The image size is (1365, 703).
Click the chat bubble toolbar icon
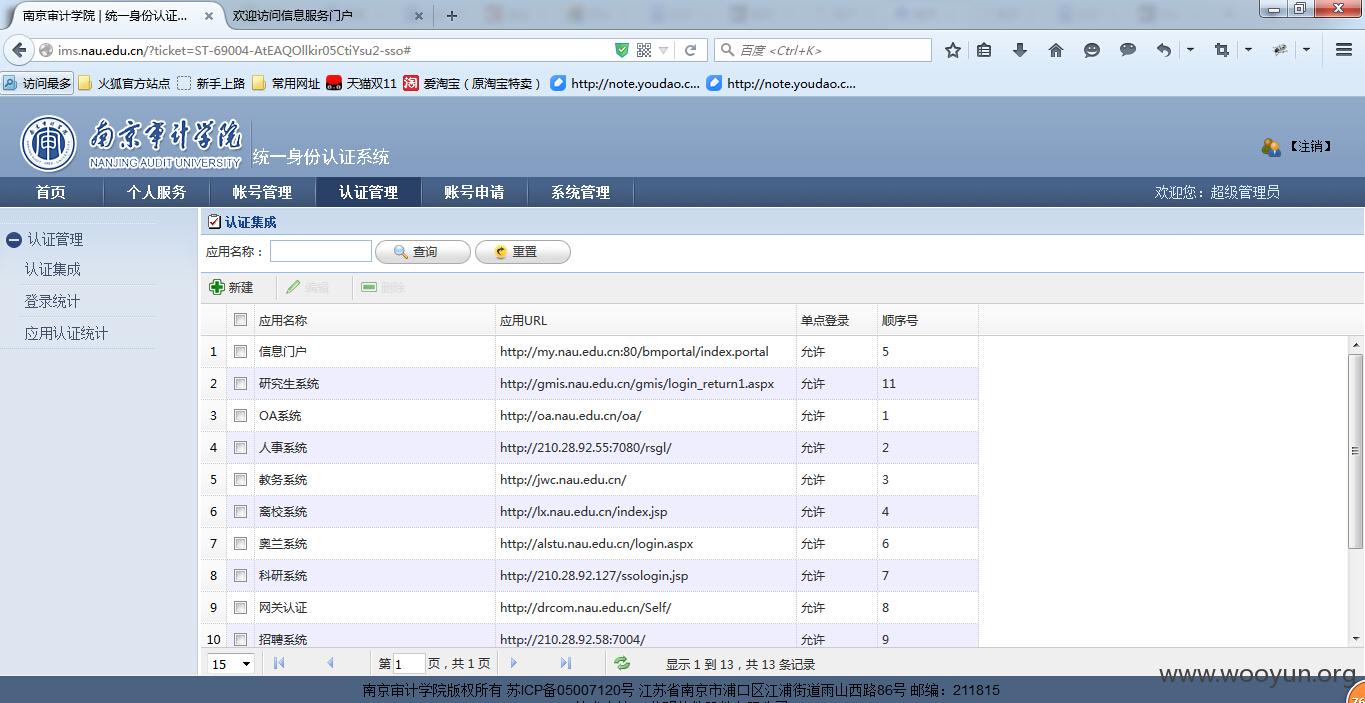pos(1128,50)
